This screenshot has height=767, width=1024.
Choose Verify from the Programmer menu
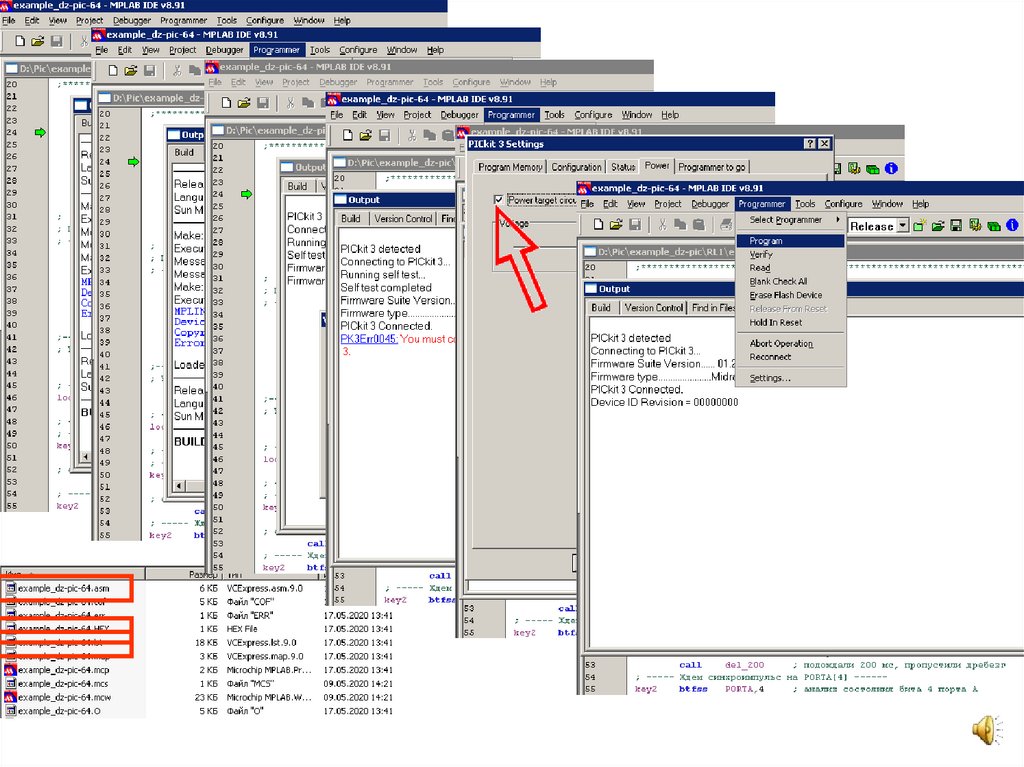coord(790,254)
